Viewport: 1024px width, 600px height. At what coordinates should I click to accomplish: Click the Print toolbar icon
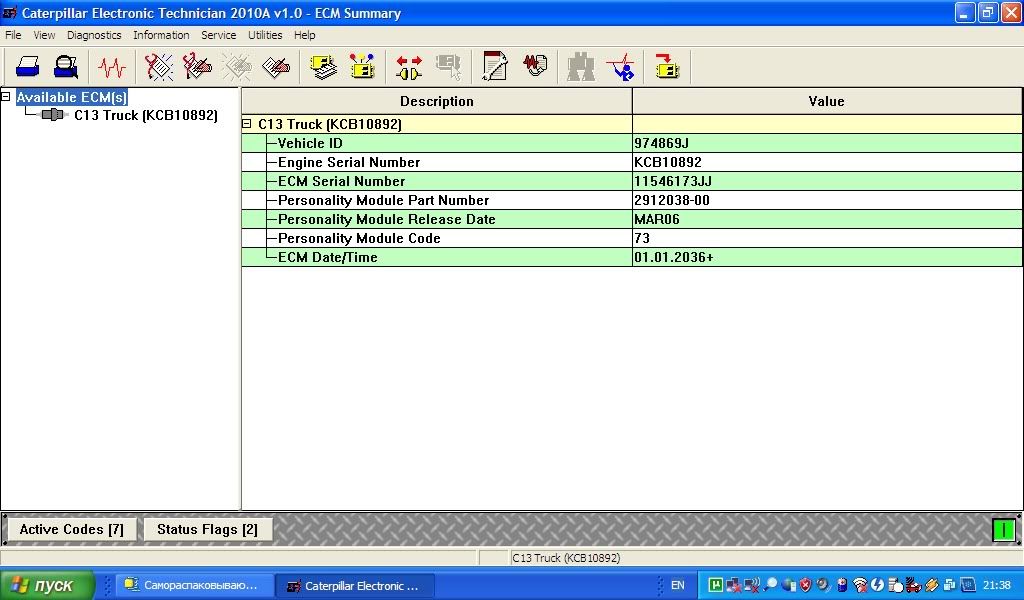[x=27, y=67]
